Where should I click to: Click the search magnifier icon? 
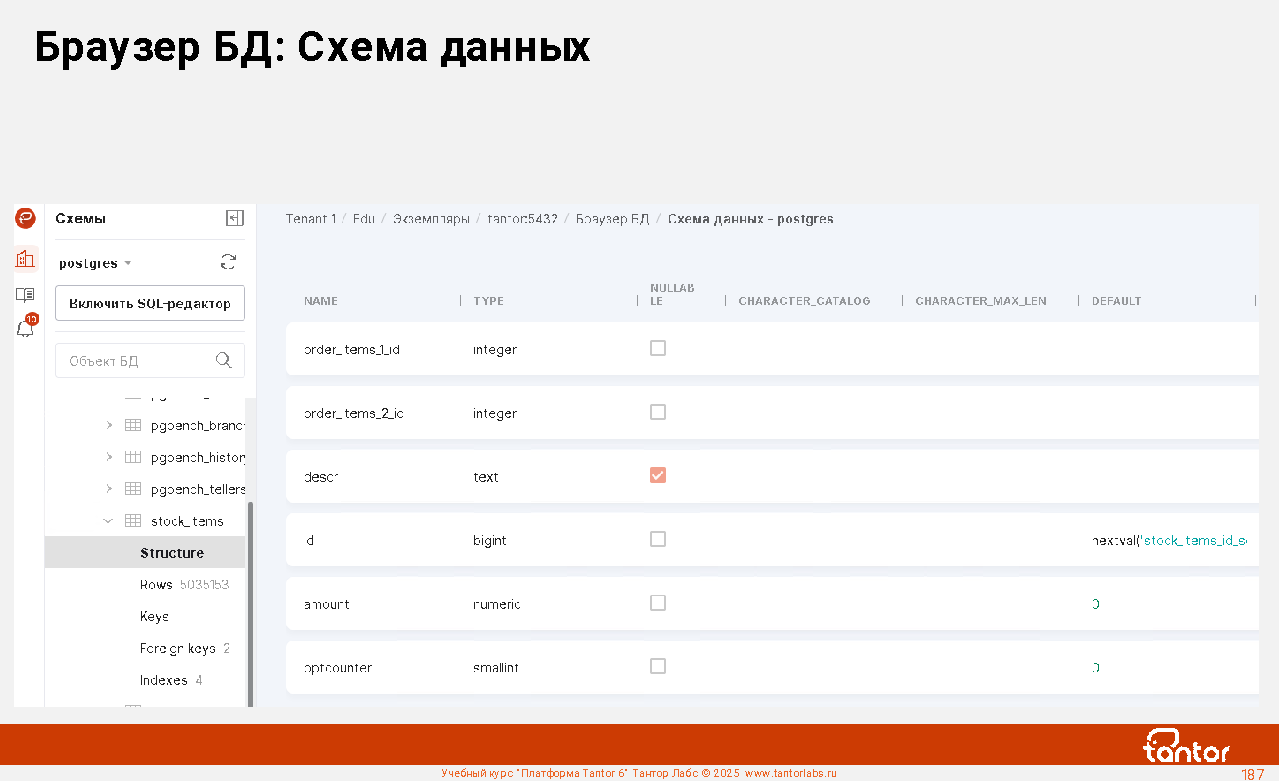(224, 360)
